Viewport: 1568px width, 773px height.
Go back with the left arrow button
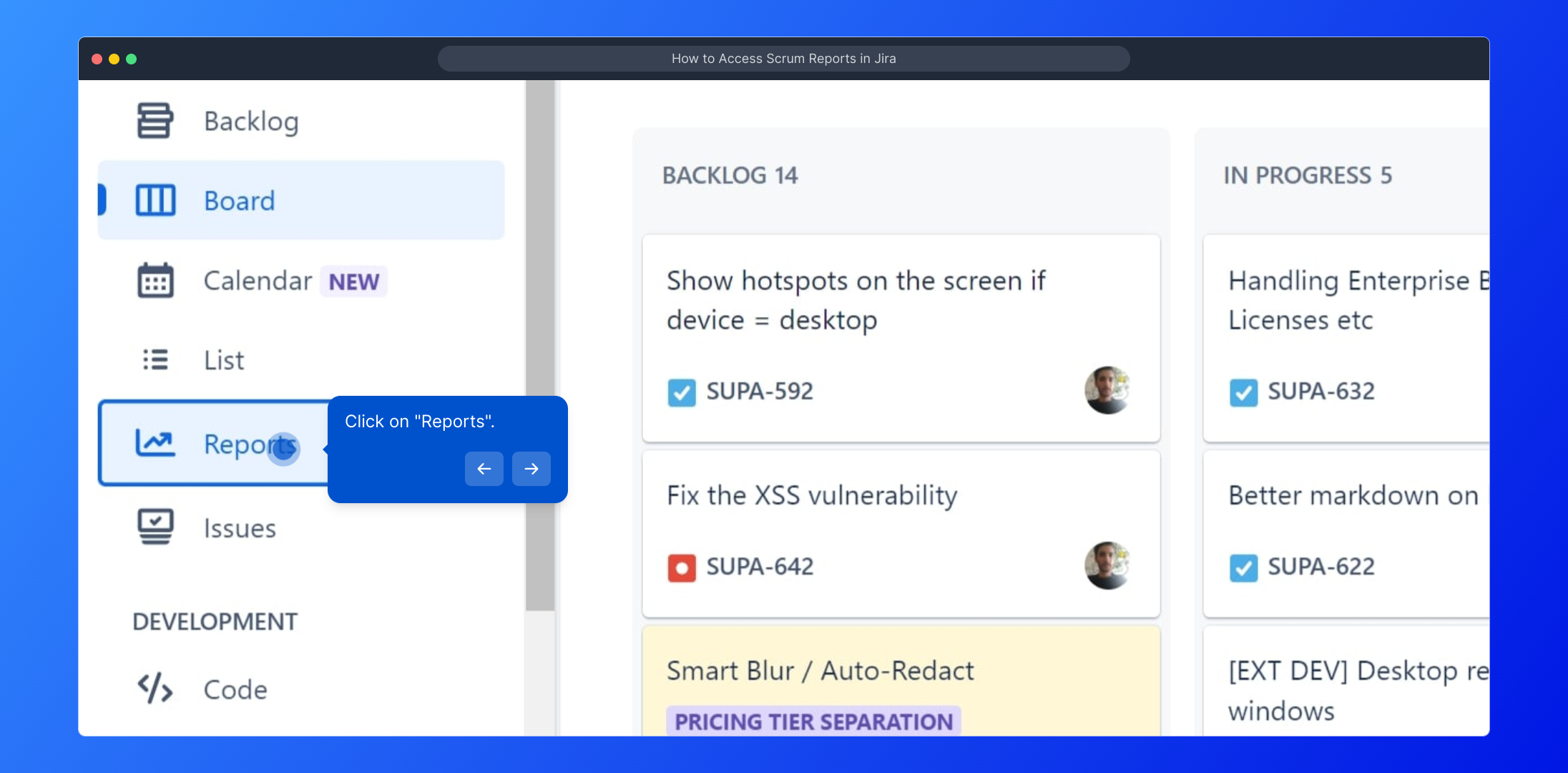484,469
